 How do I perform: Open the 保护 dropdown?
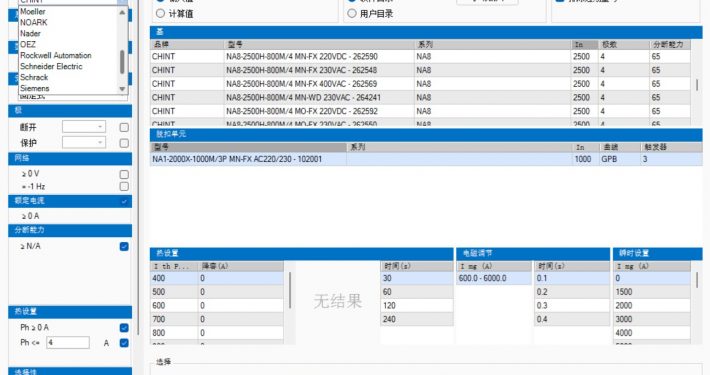[84, 143]
